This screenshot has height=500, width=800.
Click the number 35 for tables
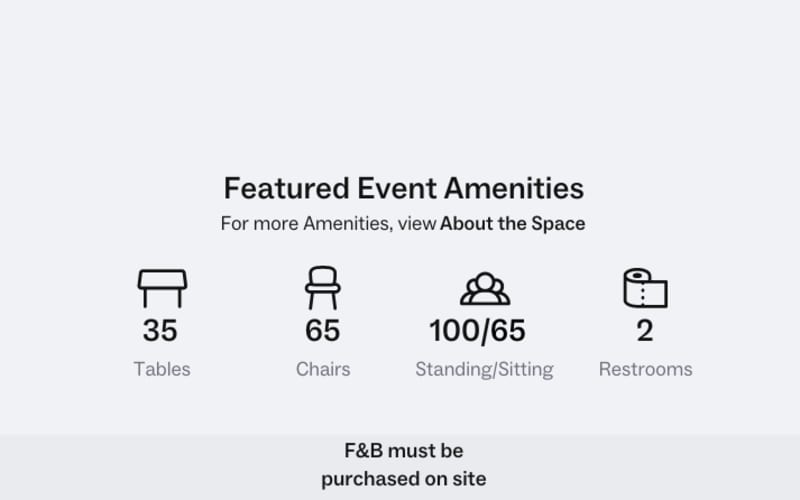click(x=160, y=330)
